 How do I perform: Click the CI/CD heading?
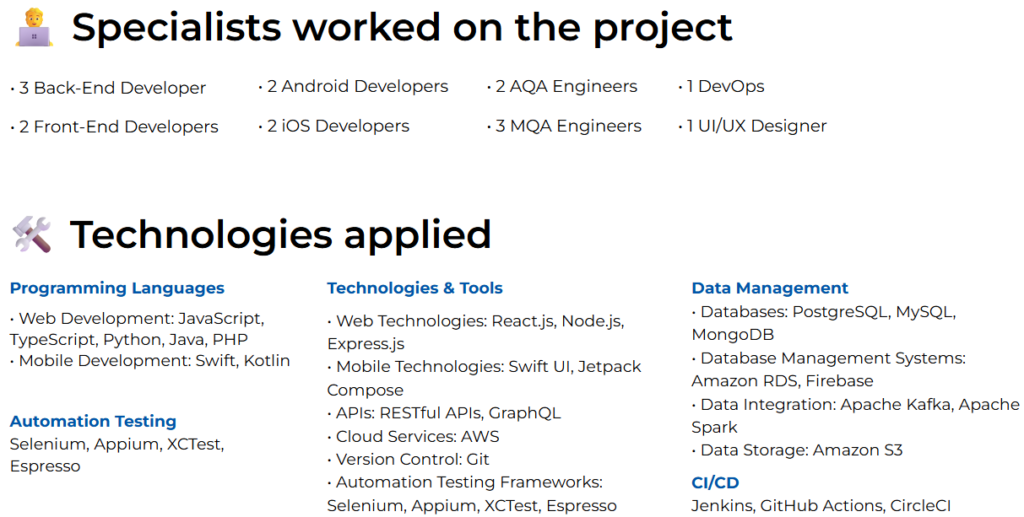(715, 482)
